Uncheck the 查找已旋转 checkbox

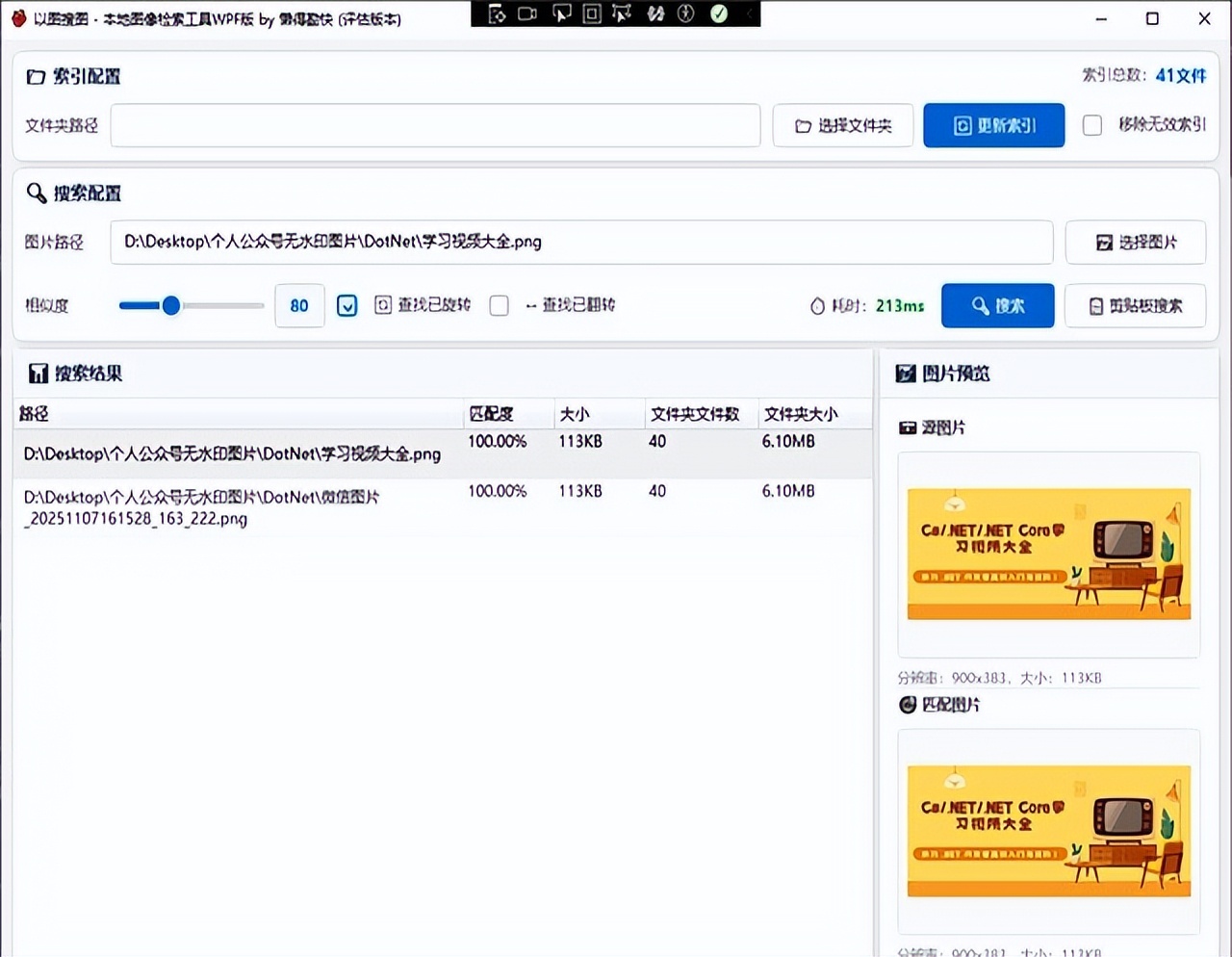tap(347, 306)
